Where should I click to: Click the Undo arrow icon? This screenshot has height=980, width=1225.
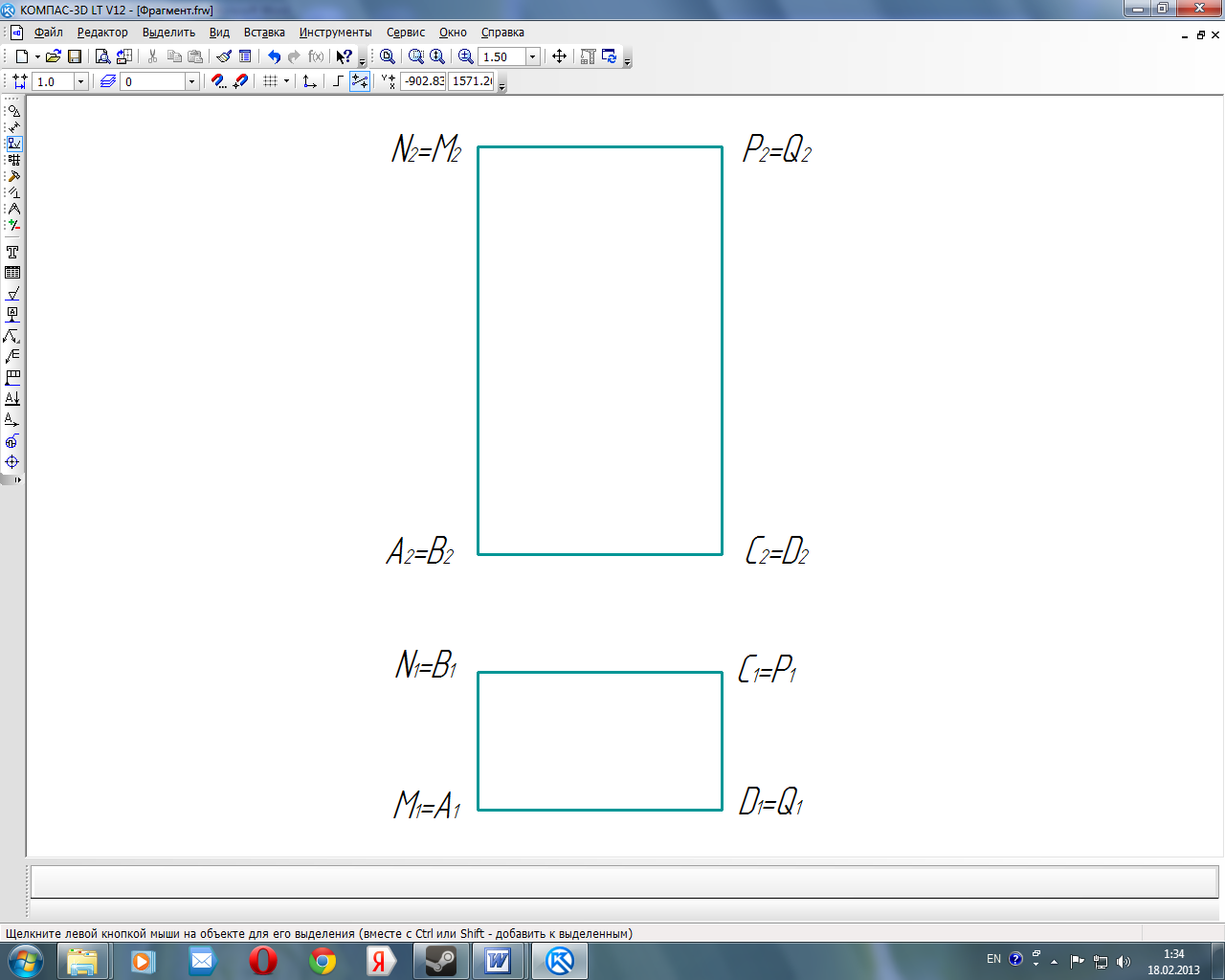tap(274, 57)
